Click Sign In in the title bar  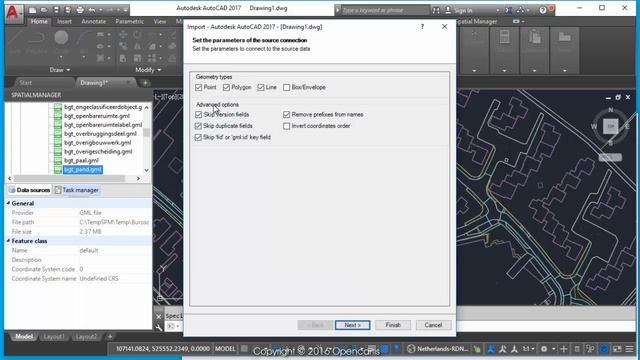(463, 10)
